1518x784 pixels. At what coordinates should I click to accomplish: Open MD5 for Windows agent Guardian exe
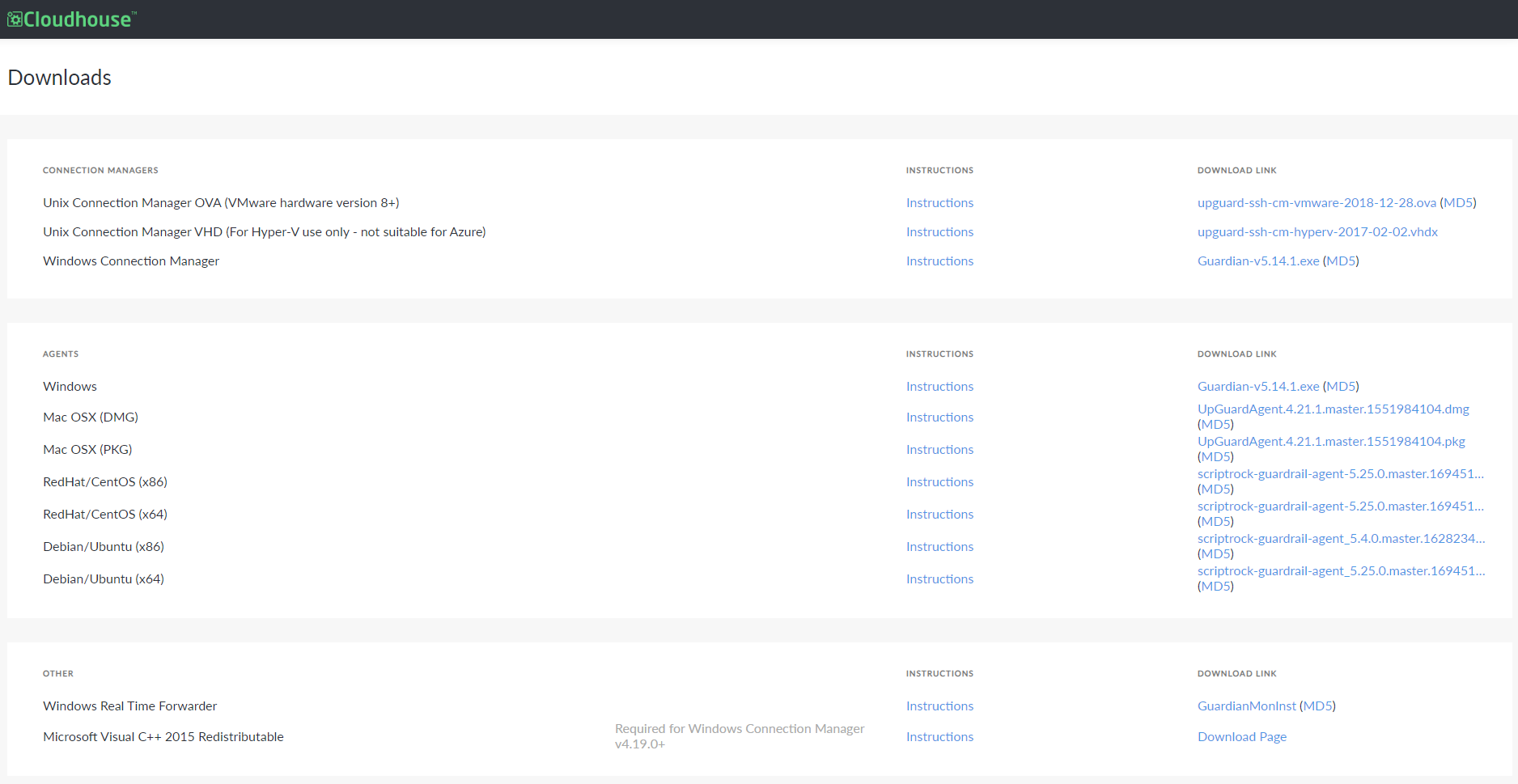1341,387
